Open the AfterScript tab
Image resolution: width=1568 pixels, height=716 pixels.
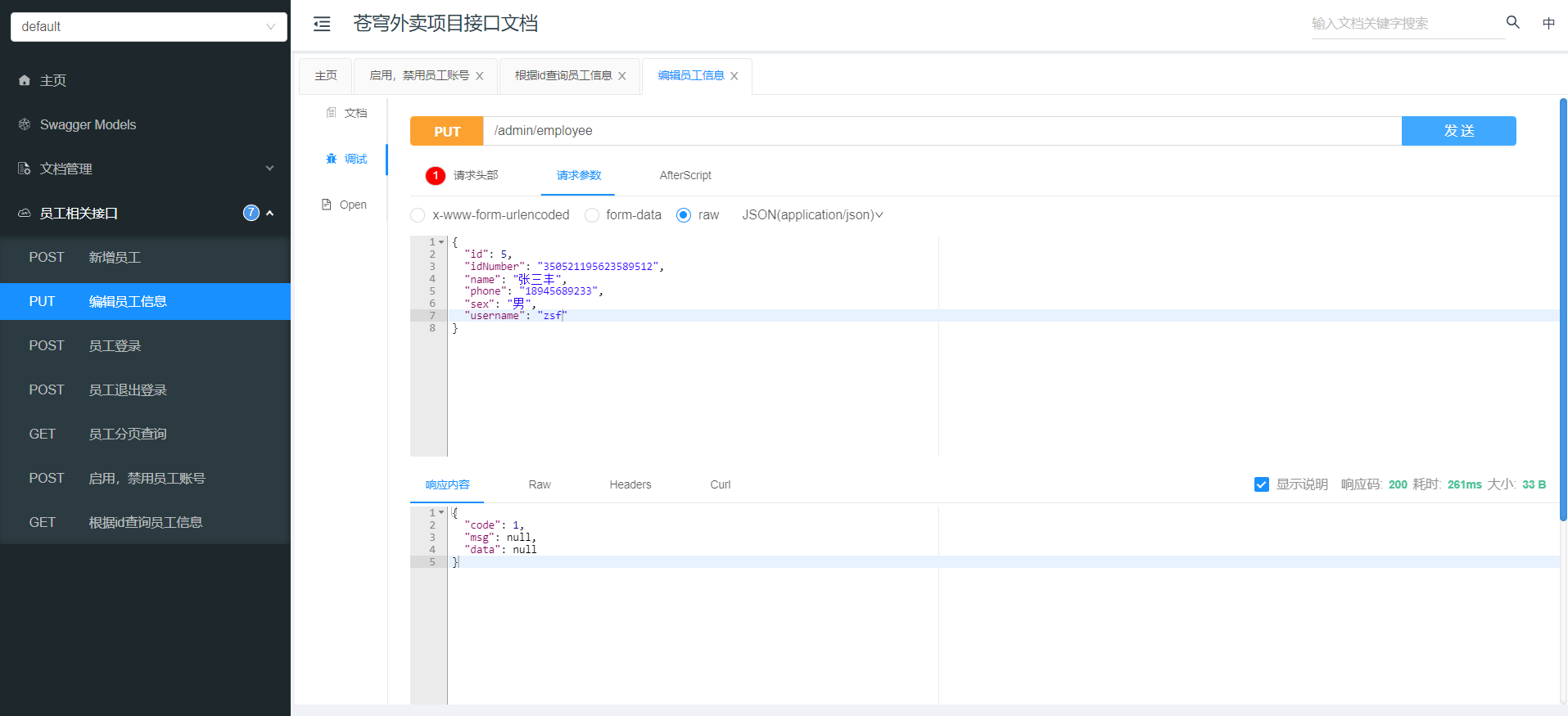(x=685, y=175)
